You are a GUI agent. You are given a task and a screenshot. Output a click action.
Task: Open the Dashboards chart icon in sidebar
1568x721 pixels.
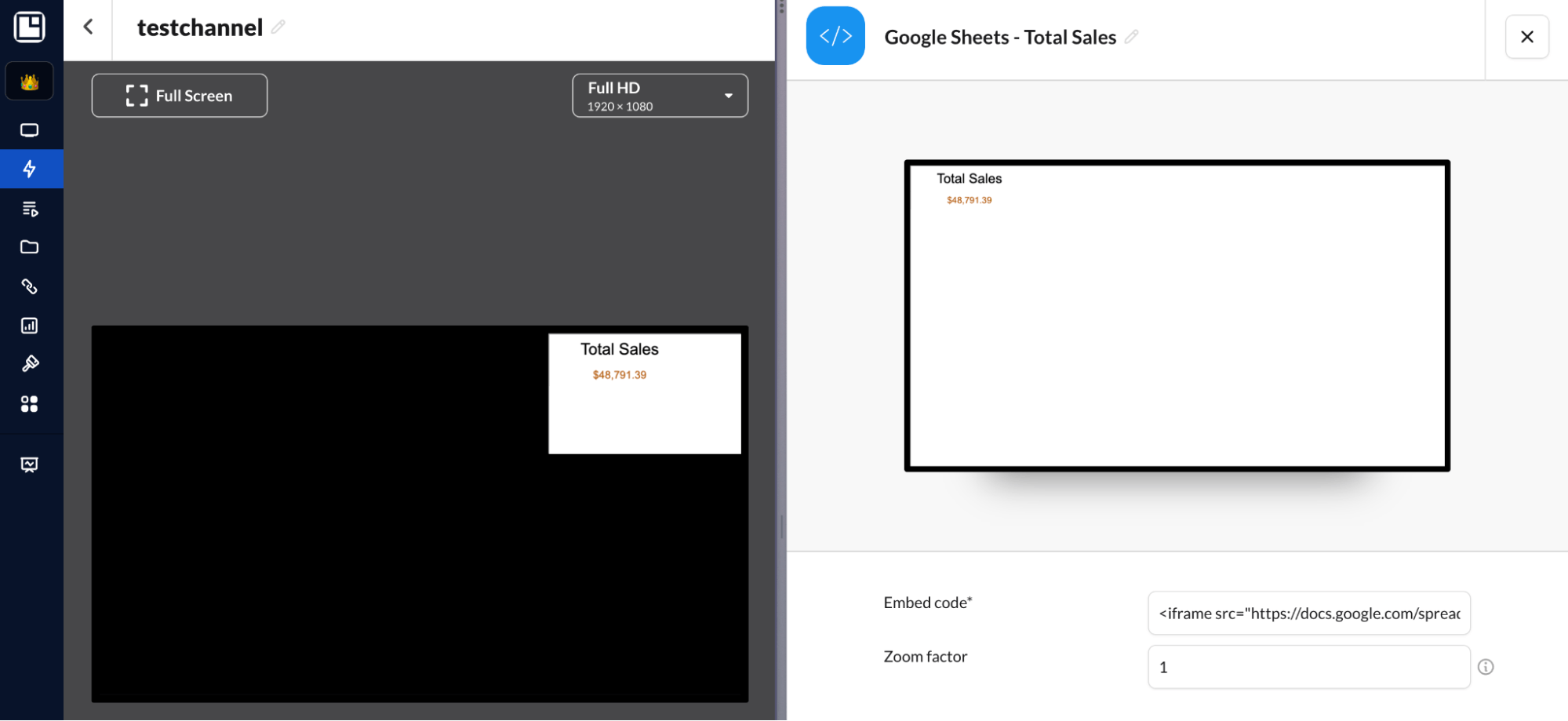click(x=29, y=326)
